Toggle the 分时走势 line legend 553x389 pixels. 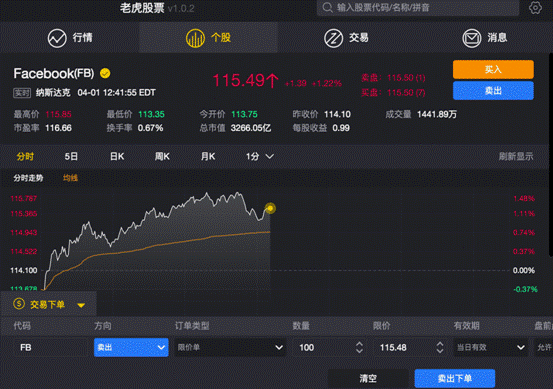[x=28, y=178]
